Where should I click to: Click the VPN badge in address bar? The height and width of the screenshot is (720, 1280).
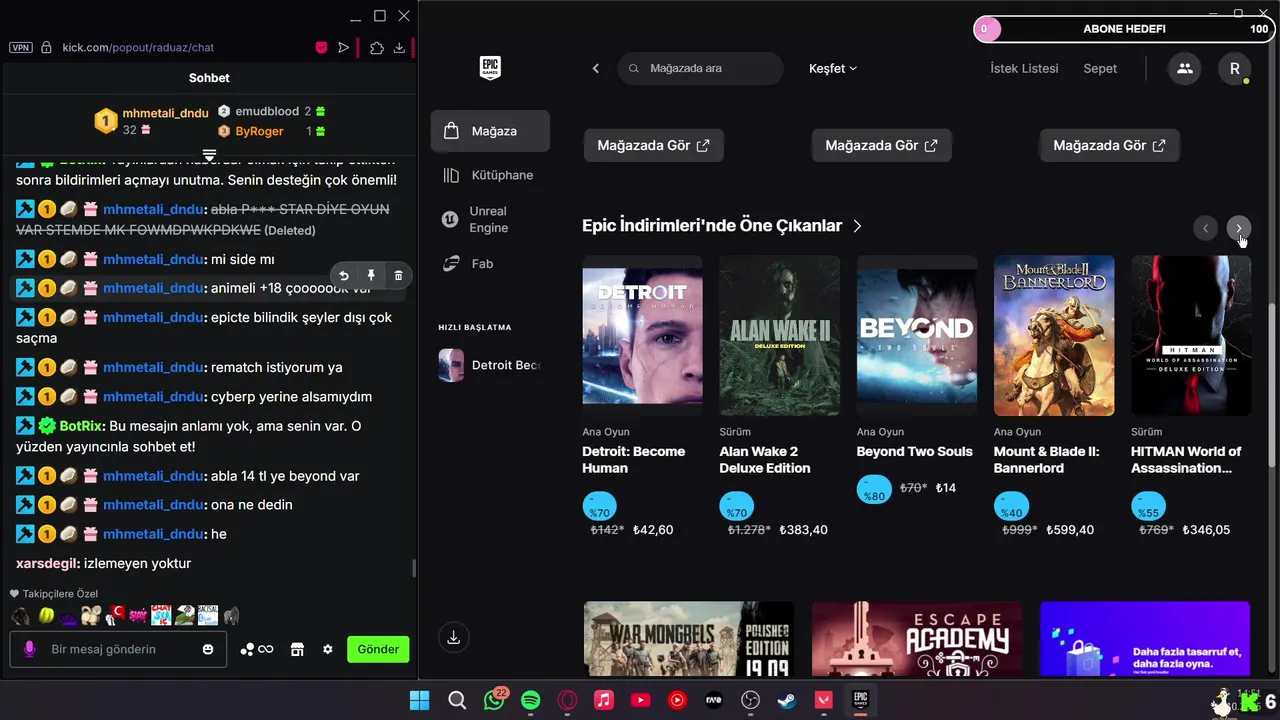click(20, 47)
